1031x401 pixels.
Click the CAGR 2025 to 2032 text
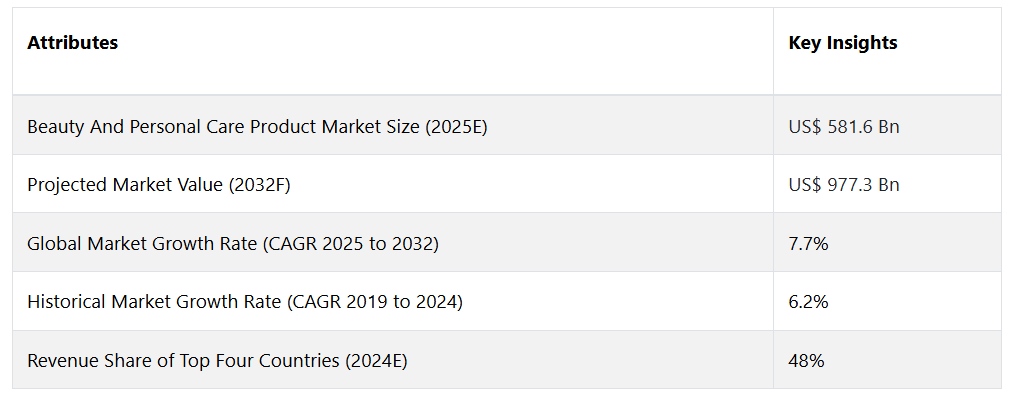350,244
